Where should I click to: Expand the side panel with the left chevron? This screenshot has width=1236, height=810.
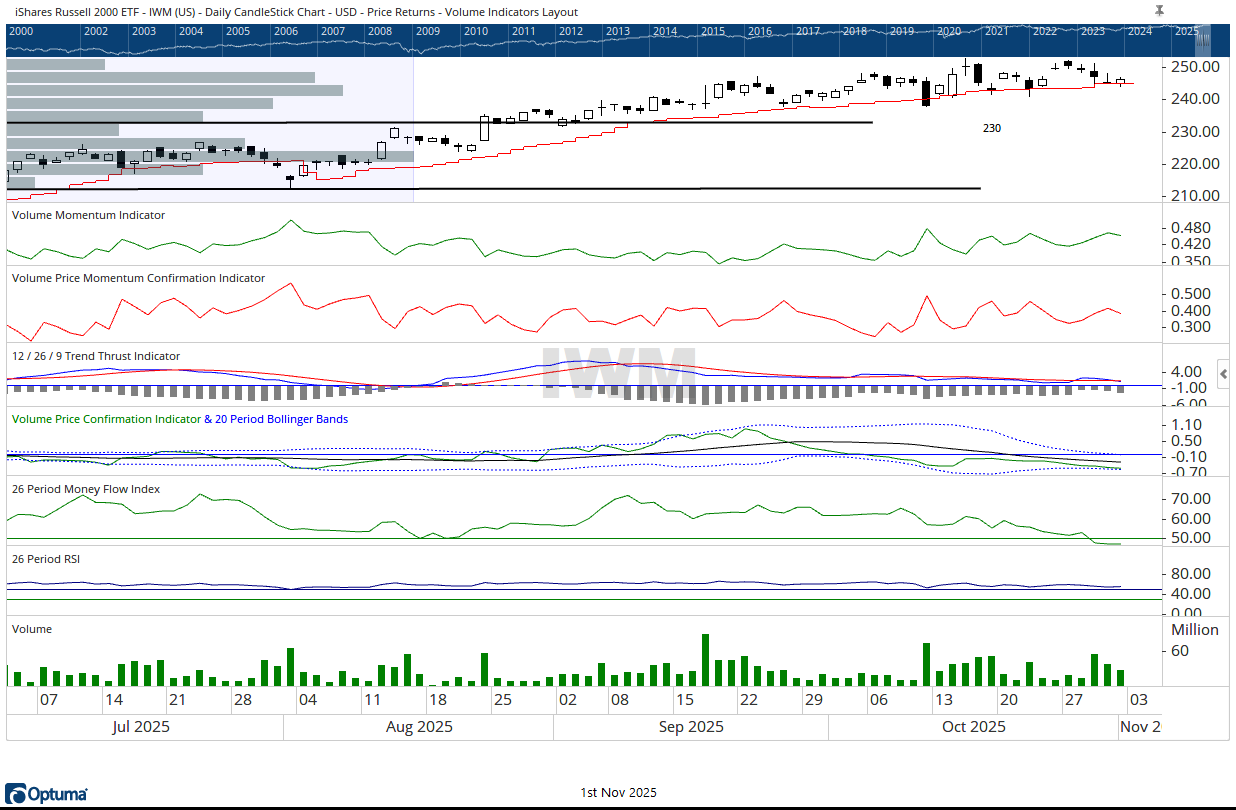pyautogui.click(x=1222, y=370)
